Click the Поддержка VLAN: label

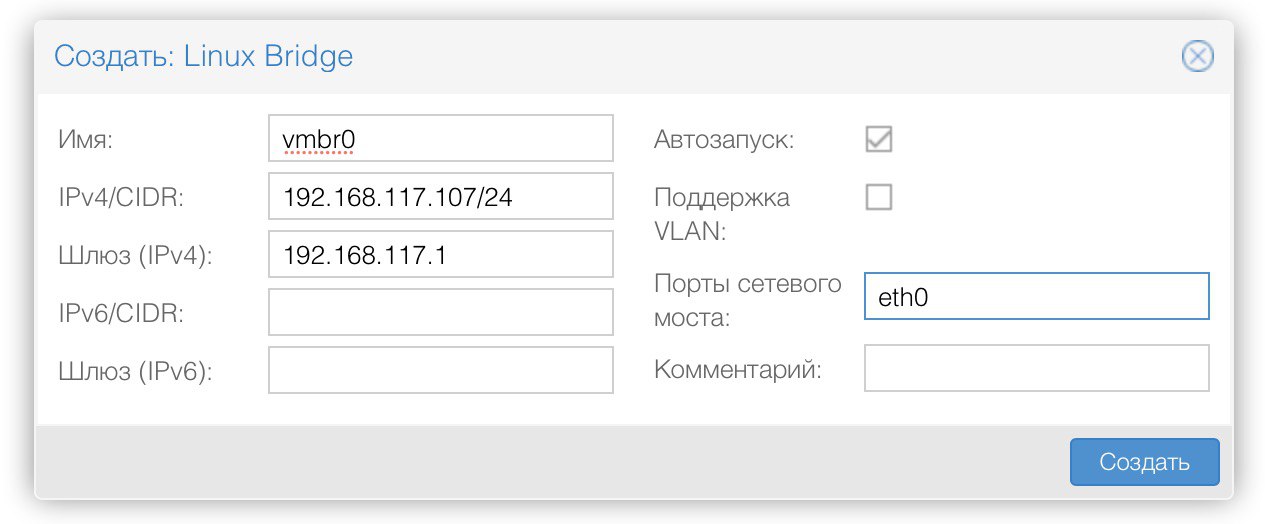click(x=722, y=214)
